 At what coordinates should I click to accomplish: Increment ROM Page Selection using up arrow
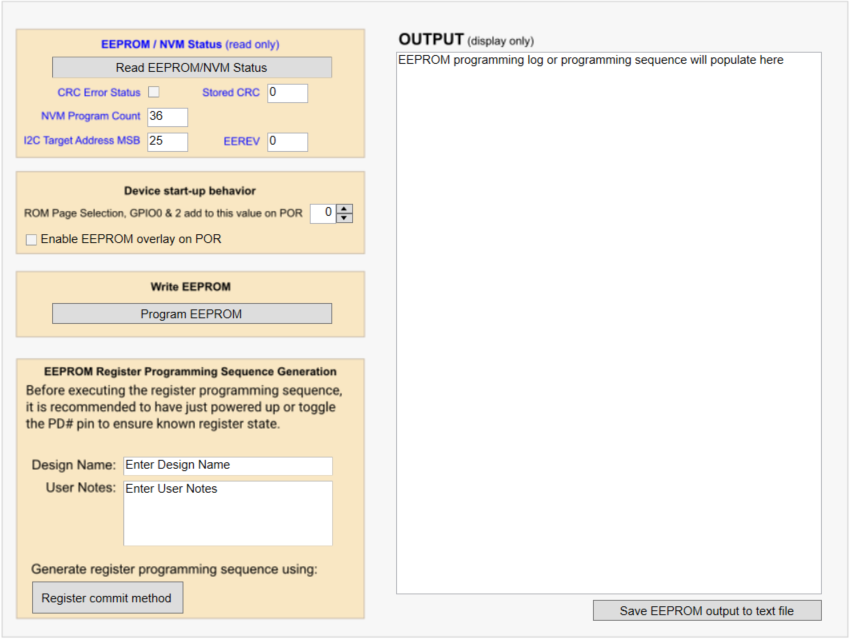[343, 208]
